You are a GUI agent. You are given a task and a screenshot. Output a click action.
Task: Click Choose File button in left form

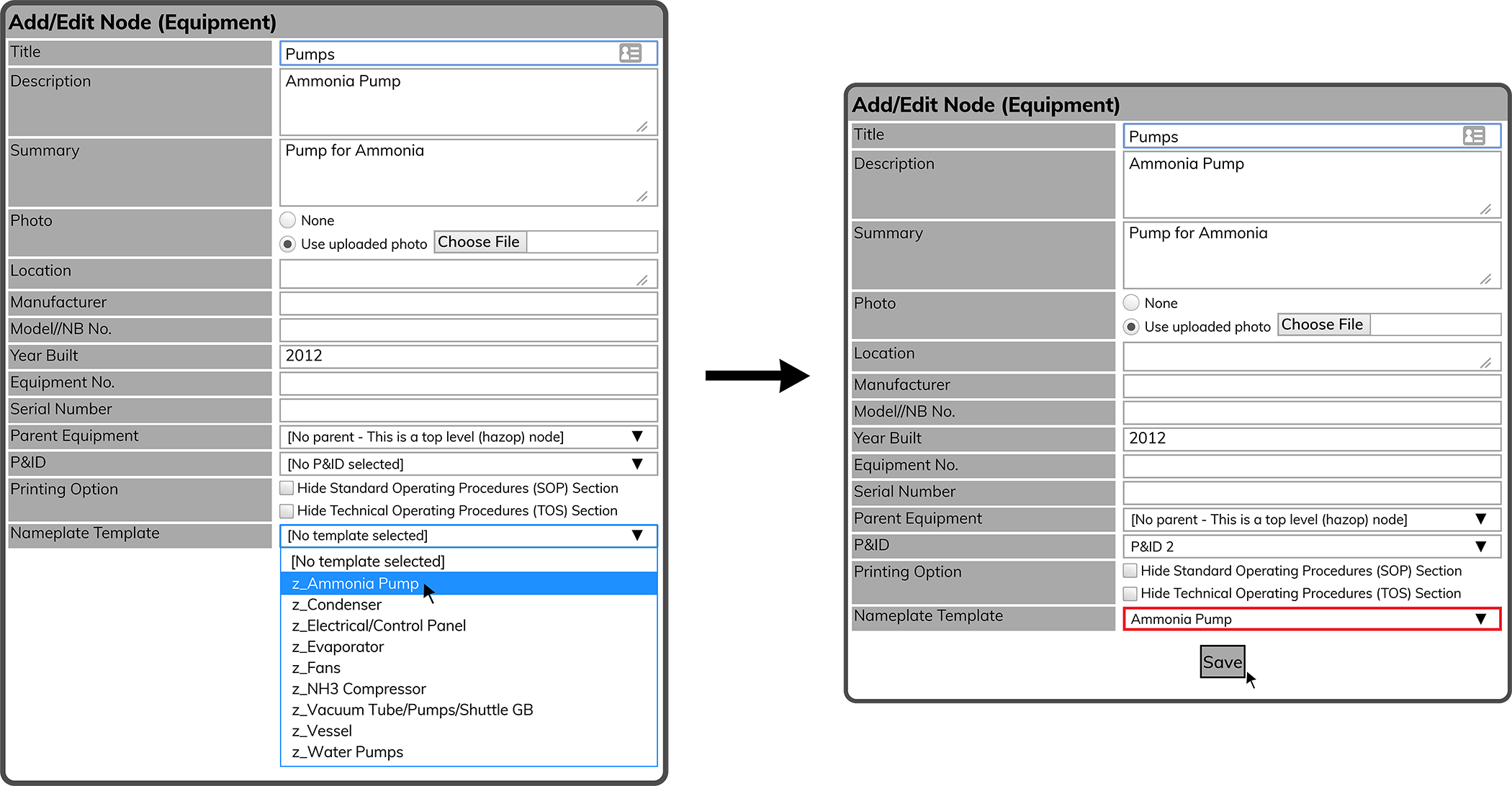click(x=480, y=242)
